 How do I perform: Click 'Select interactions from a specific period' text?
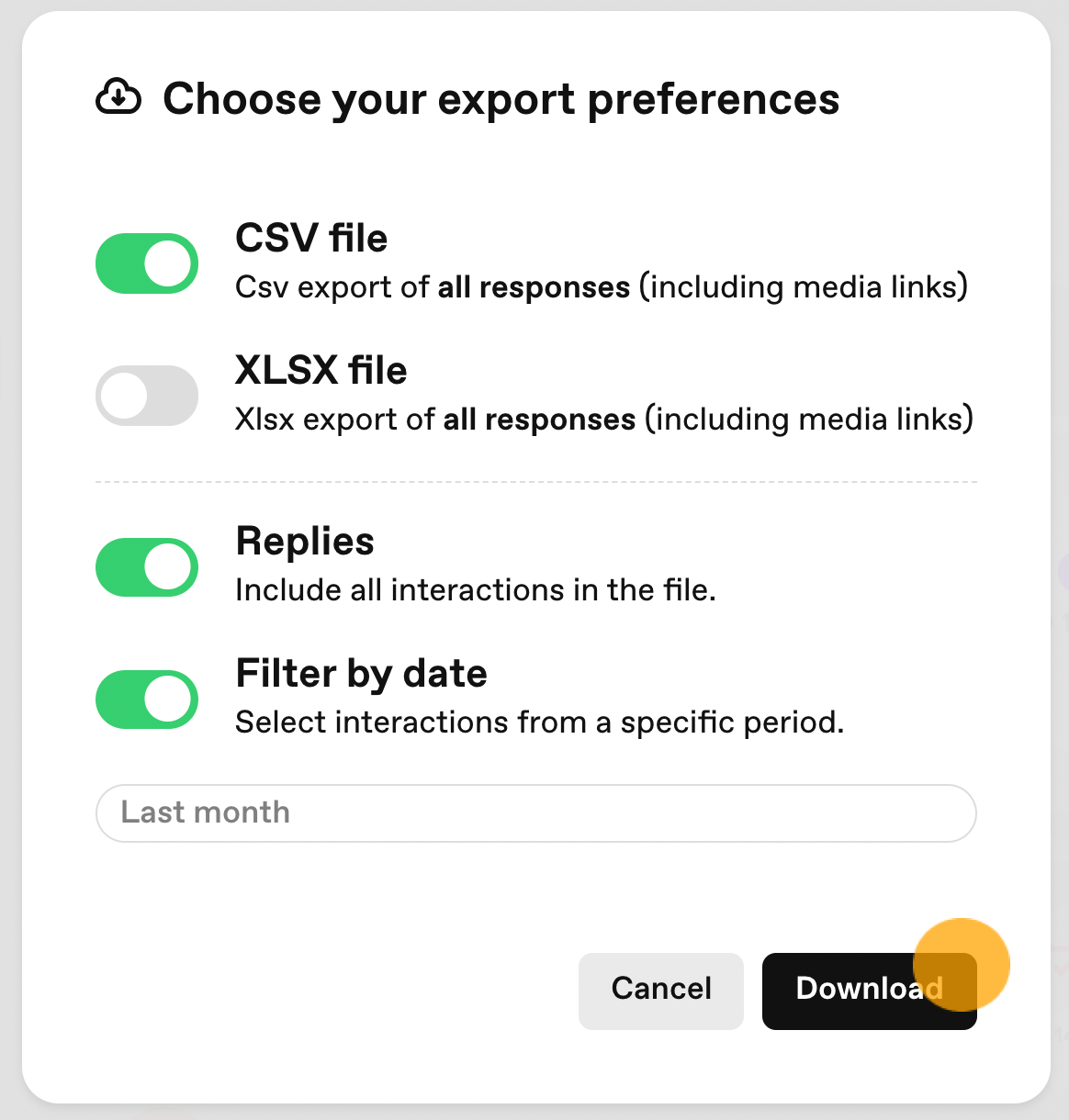[x=539, y=722]
